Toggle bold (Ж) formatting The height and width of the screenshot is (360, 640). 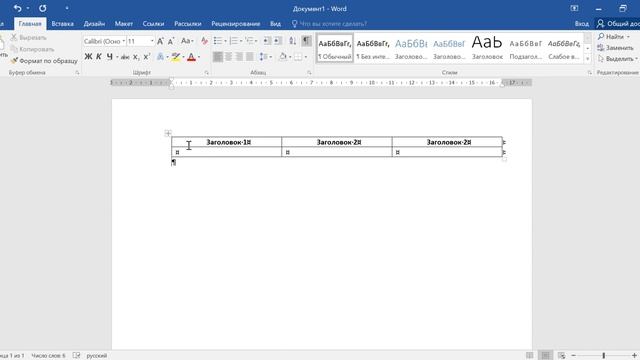pos(88,57)
